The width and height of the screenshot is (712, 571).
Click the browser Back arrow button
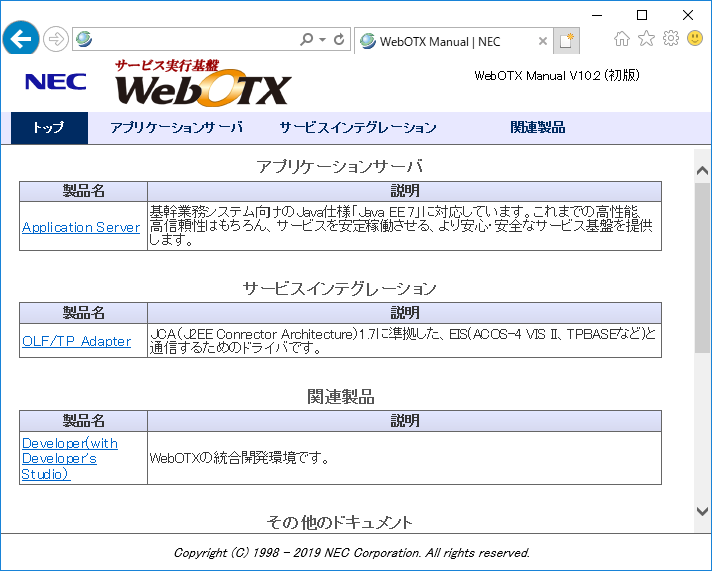[21, 39]
